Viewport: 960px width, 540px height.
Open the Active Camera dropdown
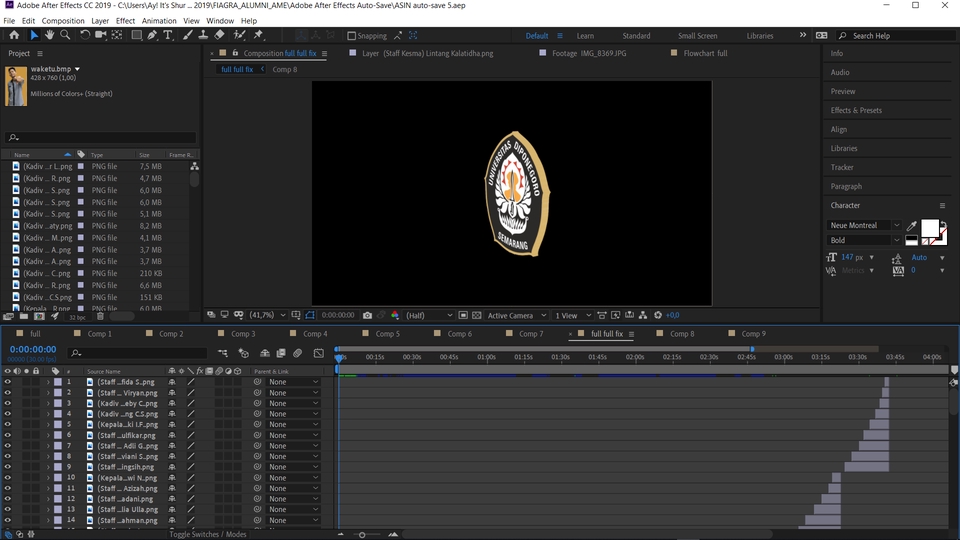(517, 315)
